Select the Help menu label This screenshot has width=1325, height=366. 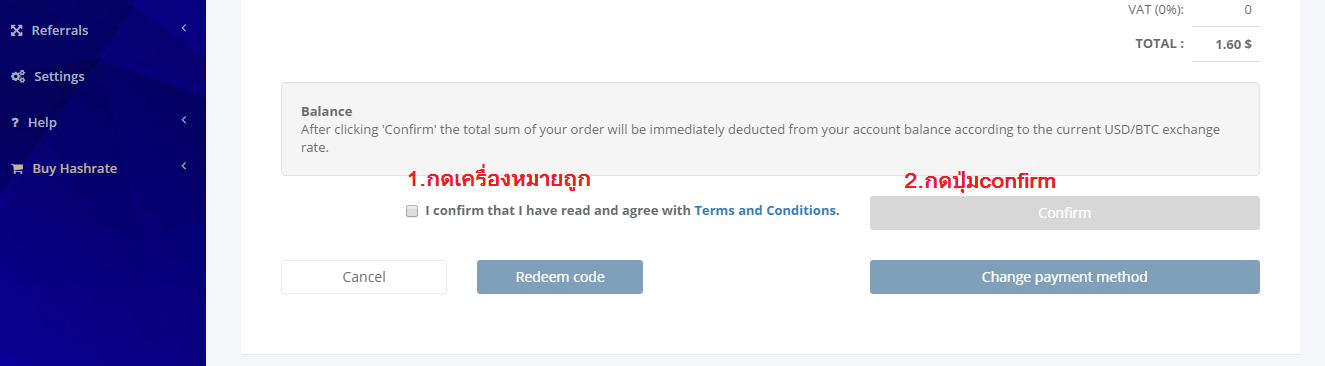(42, 122)
